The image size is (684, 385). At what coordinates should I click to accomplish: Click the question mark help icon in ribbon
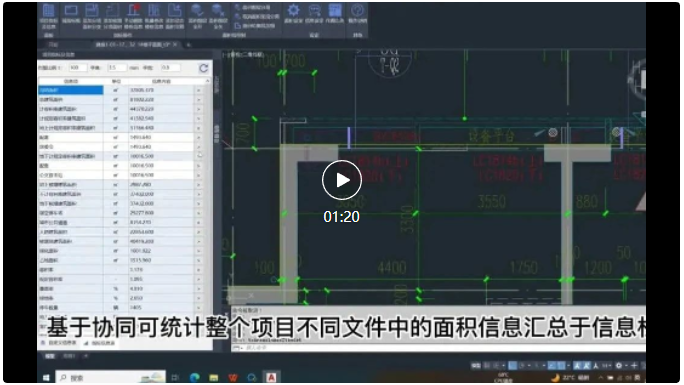click(357, 10)
